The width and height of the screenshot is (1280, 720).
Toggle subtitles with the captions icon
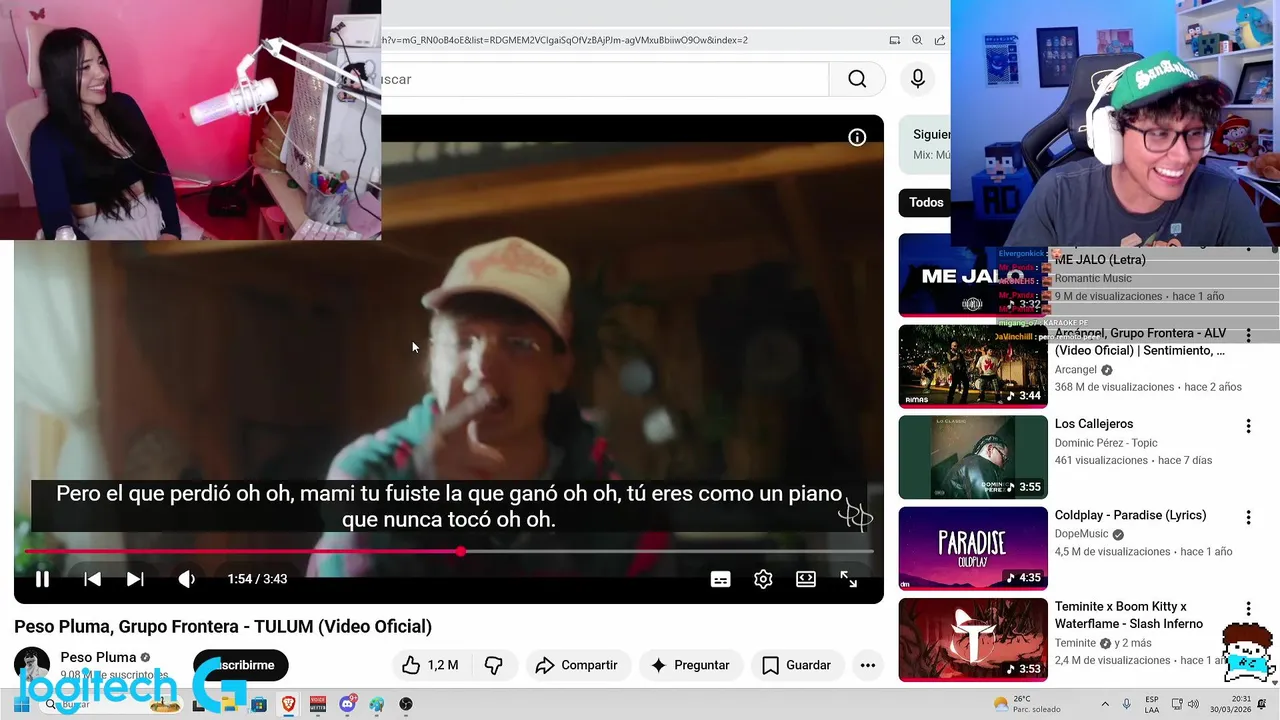[x=720, y=579]
